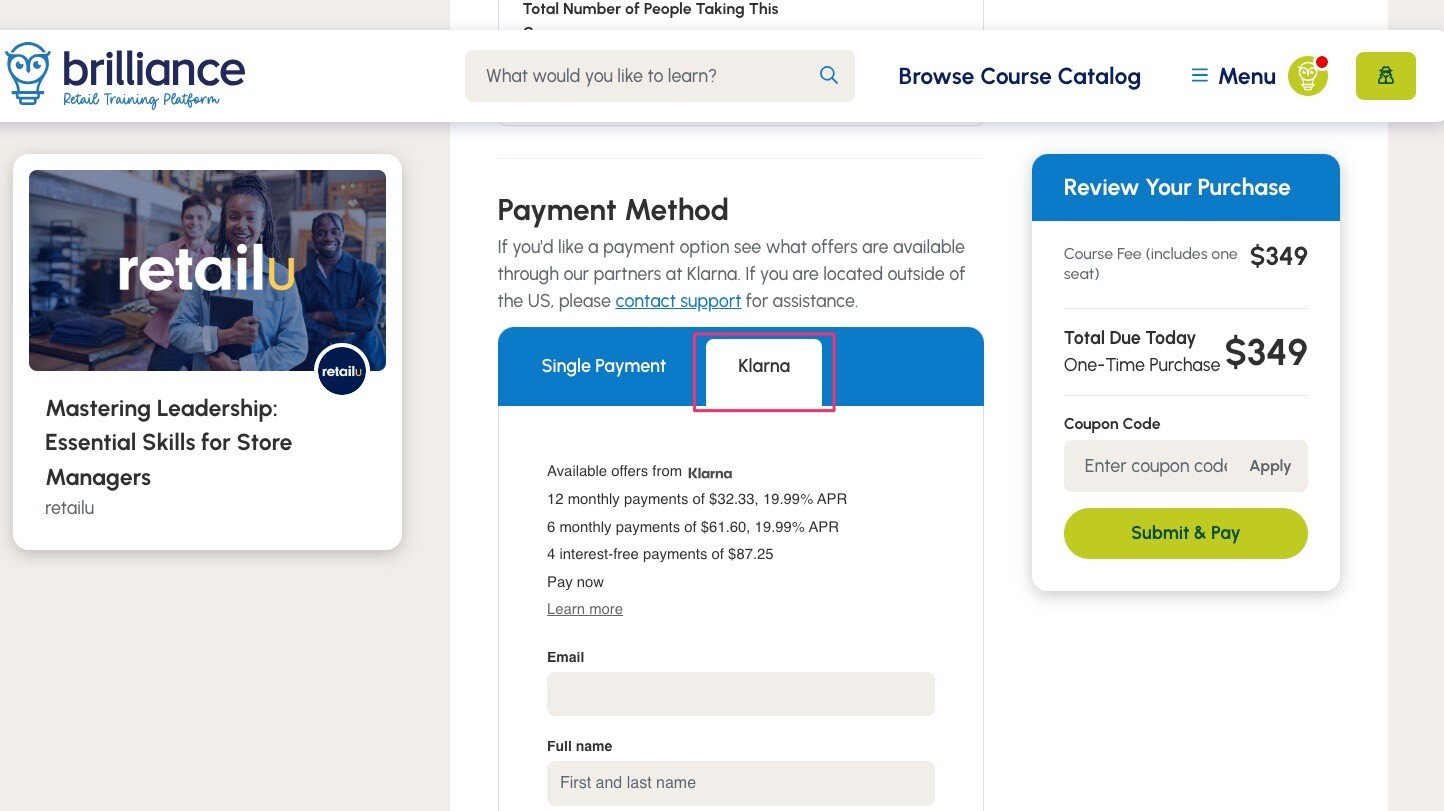1444x811 pixels.
Task: Open the hamburger Menu icon
Action: point(1200,76)
